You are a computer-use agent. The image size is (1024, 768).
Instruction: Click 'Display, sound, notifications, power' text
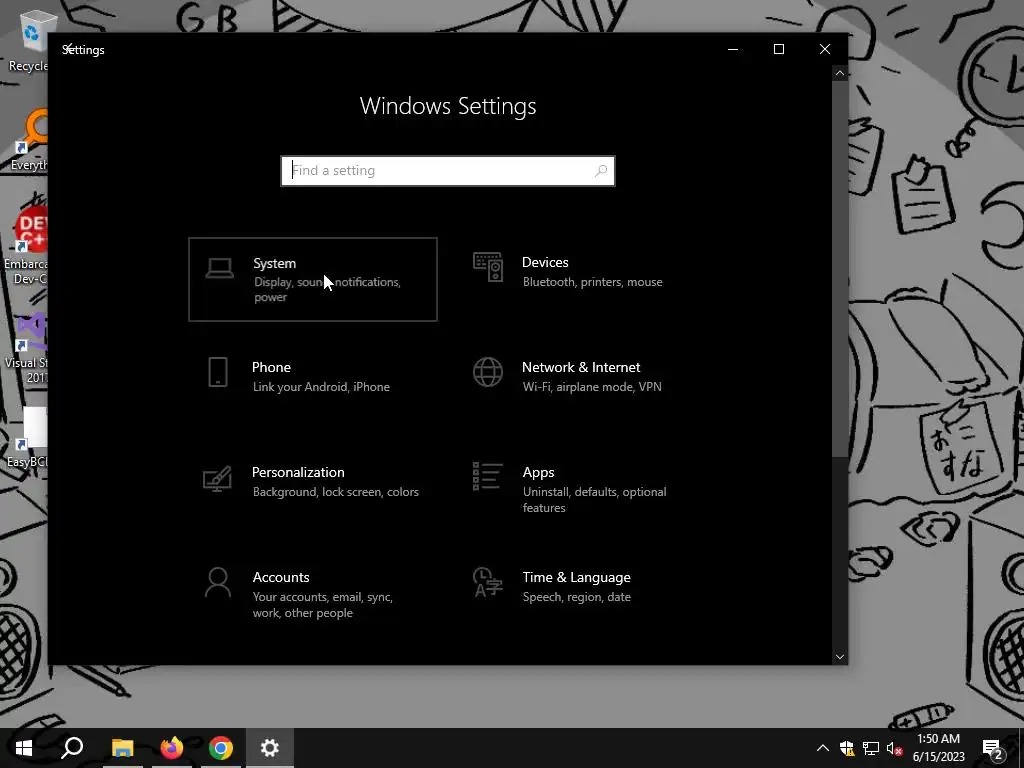[327, 289]
